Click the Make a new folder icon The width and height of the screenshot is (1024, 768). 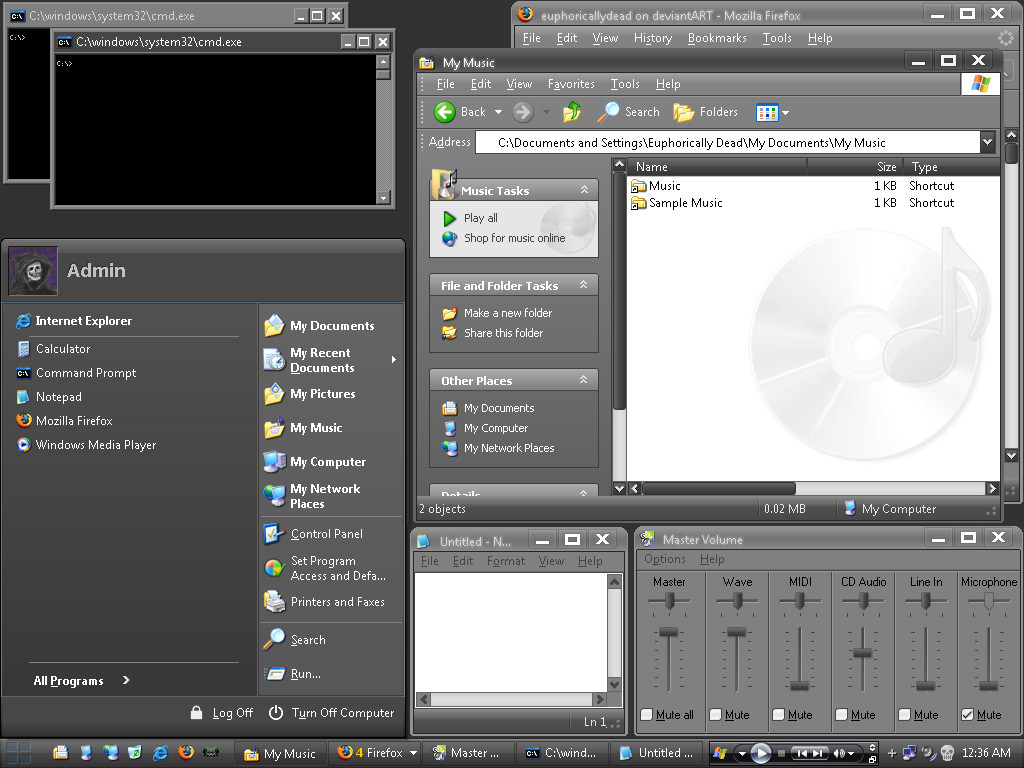[449, 313]
